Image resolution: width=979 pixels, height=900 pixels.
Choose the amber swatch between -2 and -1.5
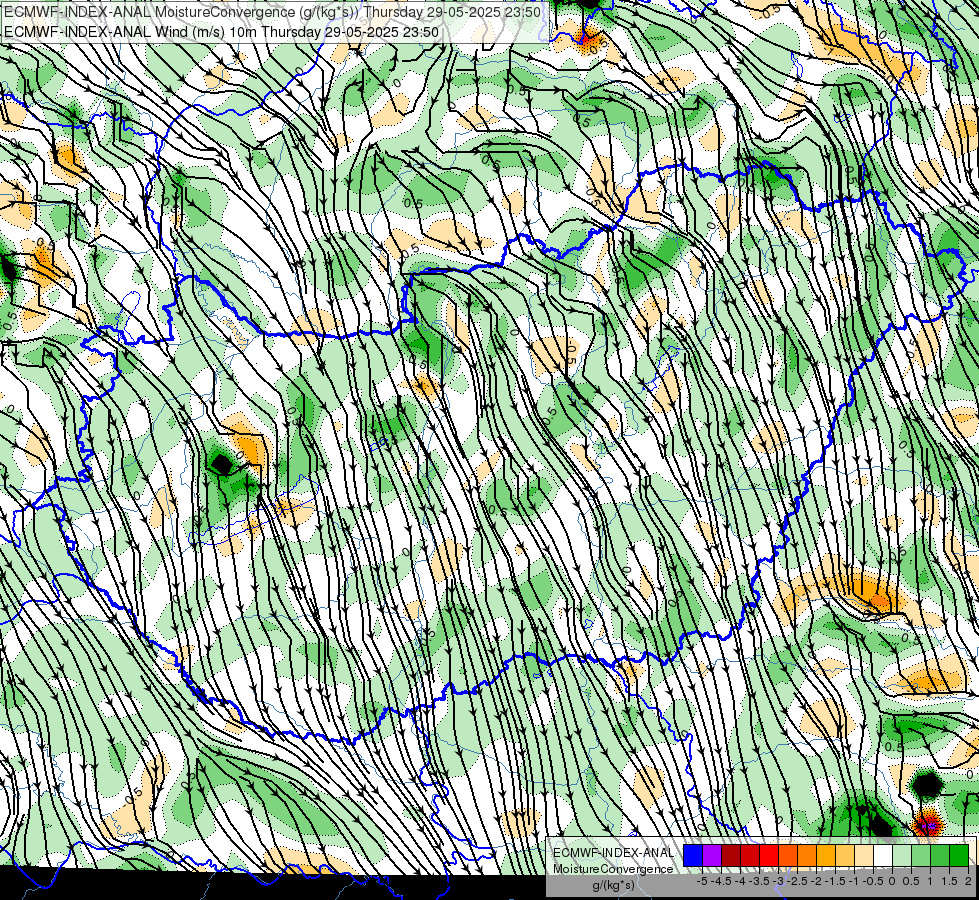tap(826, 856)
